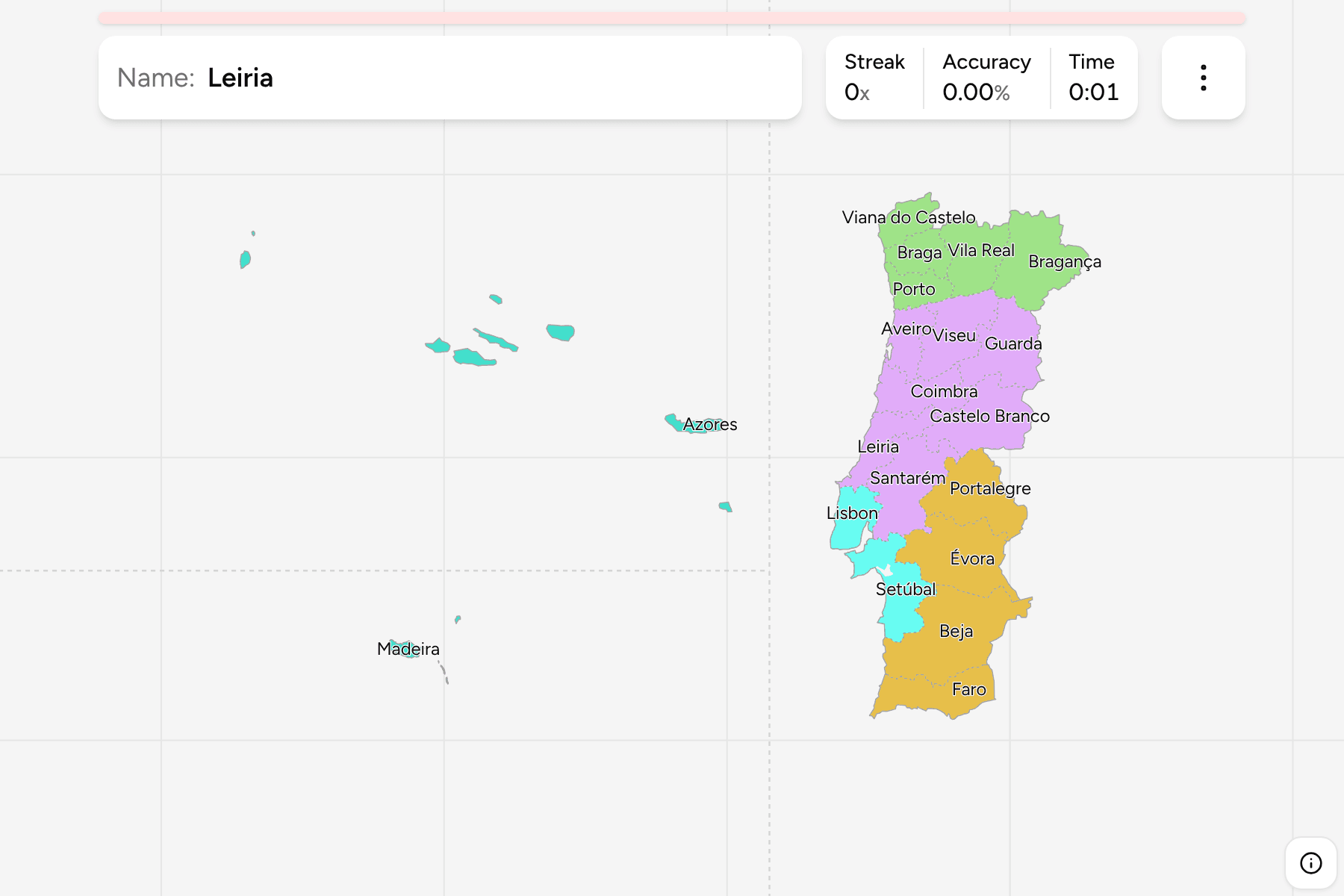Image resolution: width=1344 pixels, height=896 pixels.
Task: Select the Viana do Castelo label
Action: (x=909, y=217)
